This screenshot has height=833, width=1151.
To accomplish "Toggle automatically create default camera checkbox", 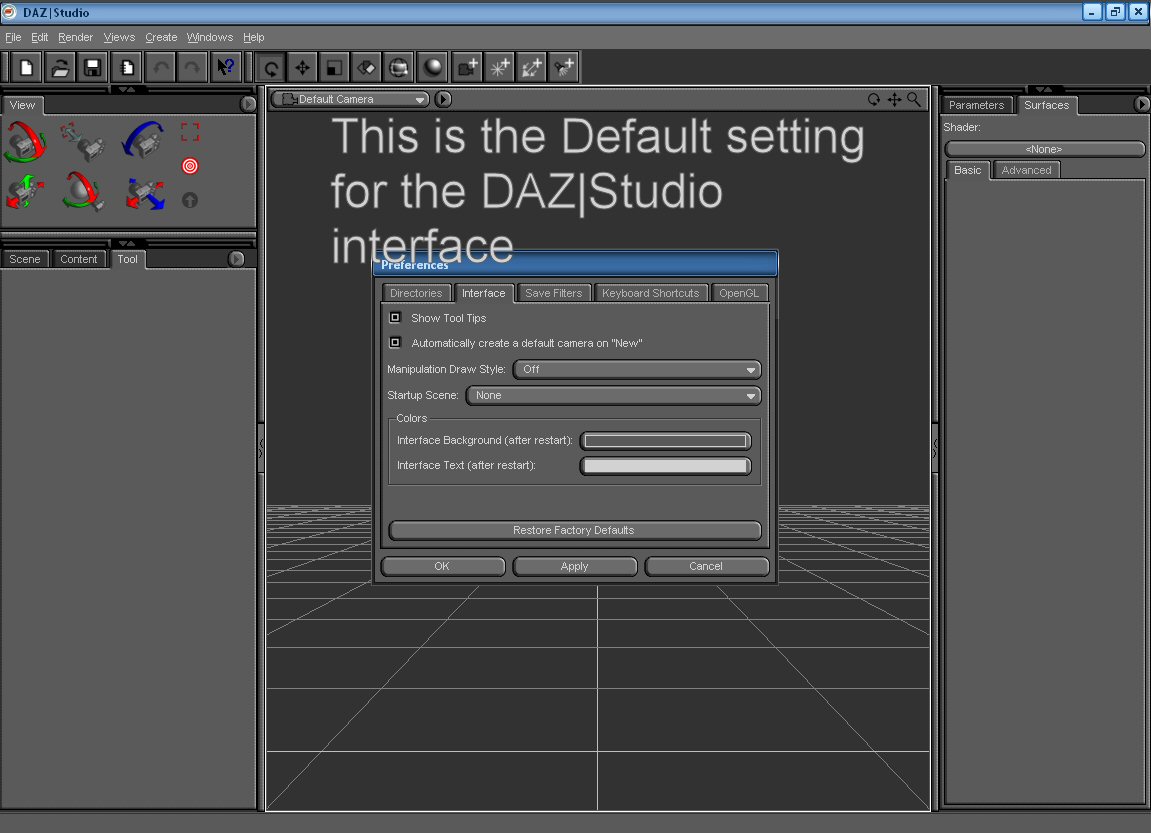I will pyautogui.click(x=395, y=343).
